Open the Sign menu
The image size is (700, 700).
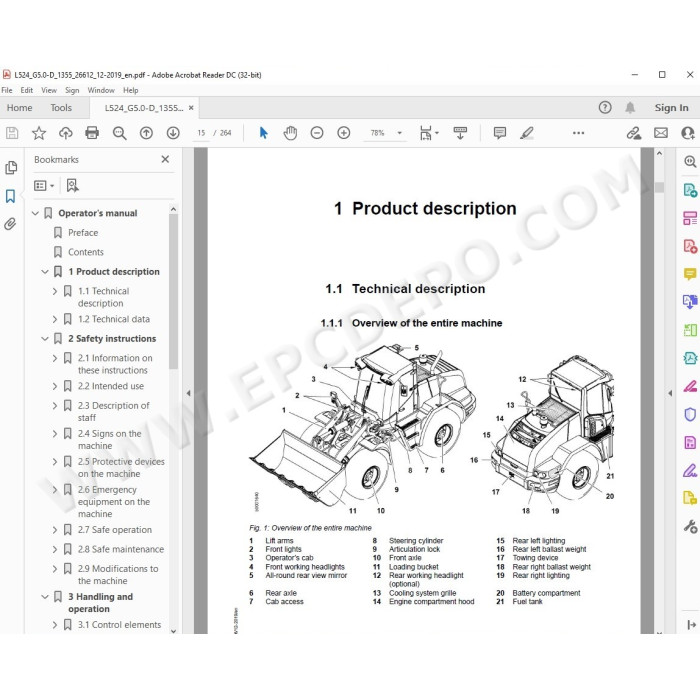pos(72,90)
